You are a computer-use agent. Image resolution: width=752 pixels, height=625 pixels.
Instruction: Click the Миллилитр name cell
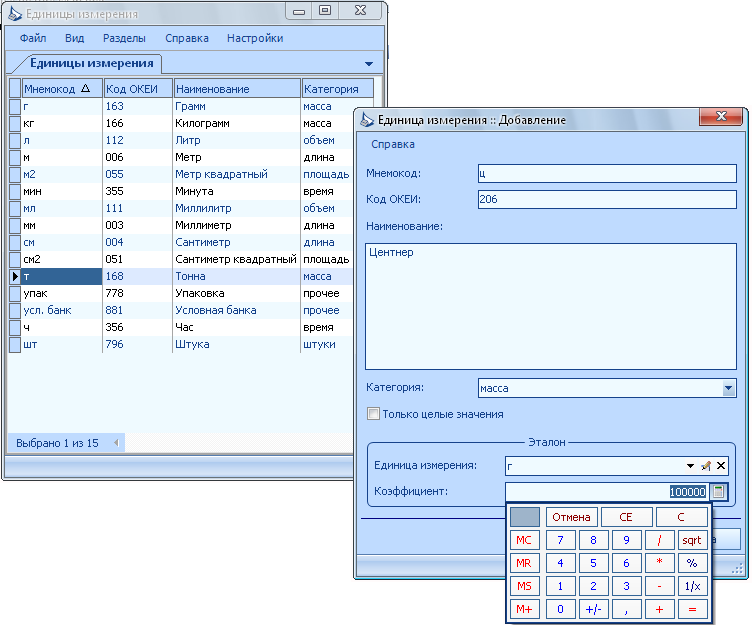(236, 208)
